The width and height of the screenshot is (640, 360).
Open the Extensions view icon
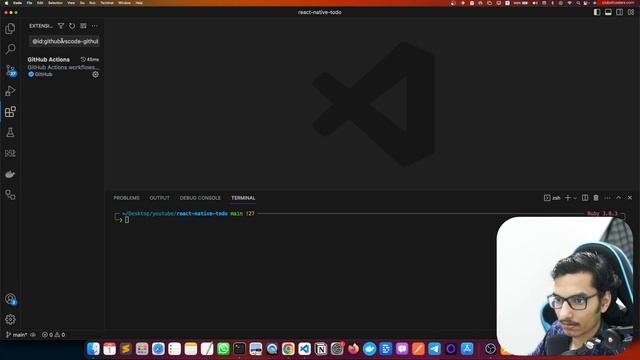pos(10,112)
